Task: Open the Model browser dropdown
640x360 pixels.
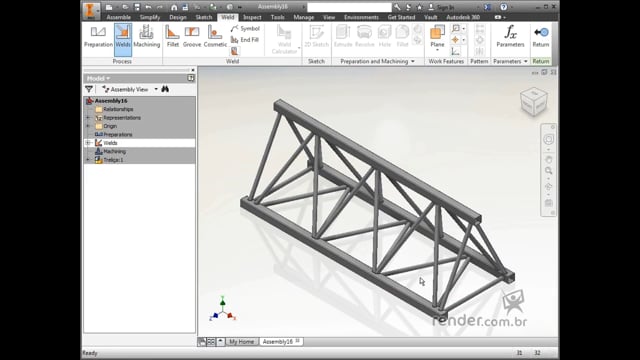Action: pos(98,78)
